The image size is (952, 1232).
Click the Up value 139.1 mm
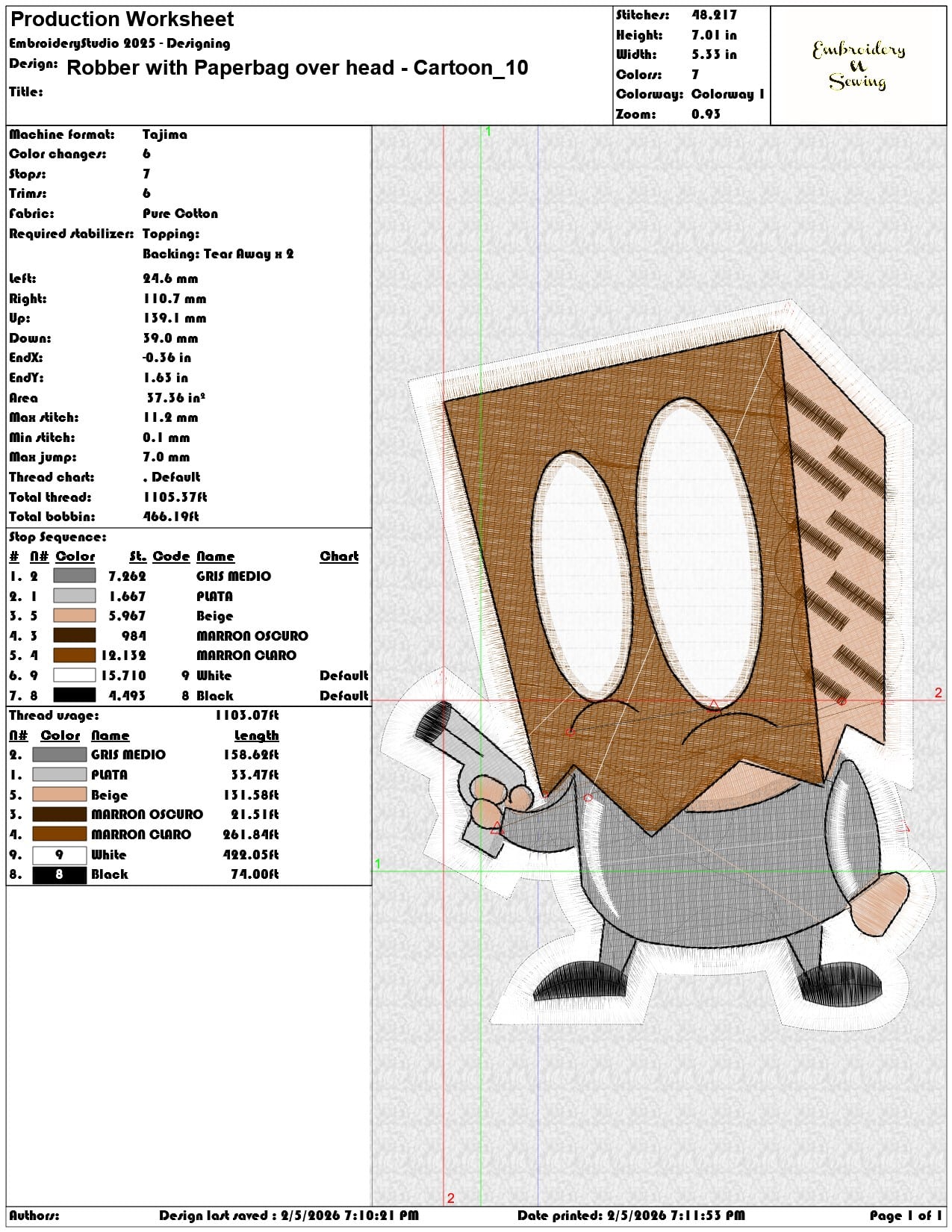tap(175, 318)
